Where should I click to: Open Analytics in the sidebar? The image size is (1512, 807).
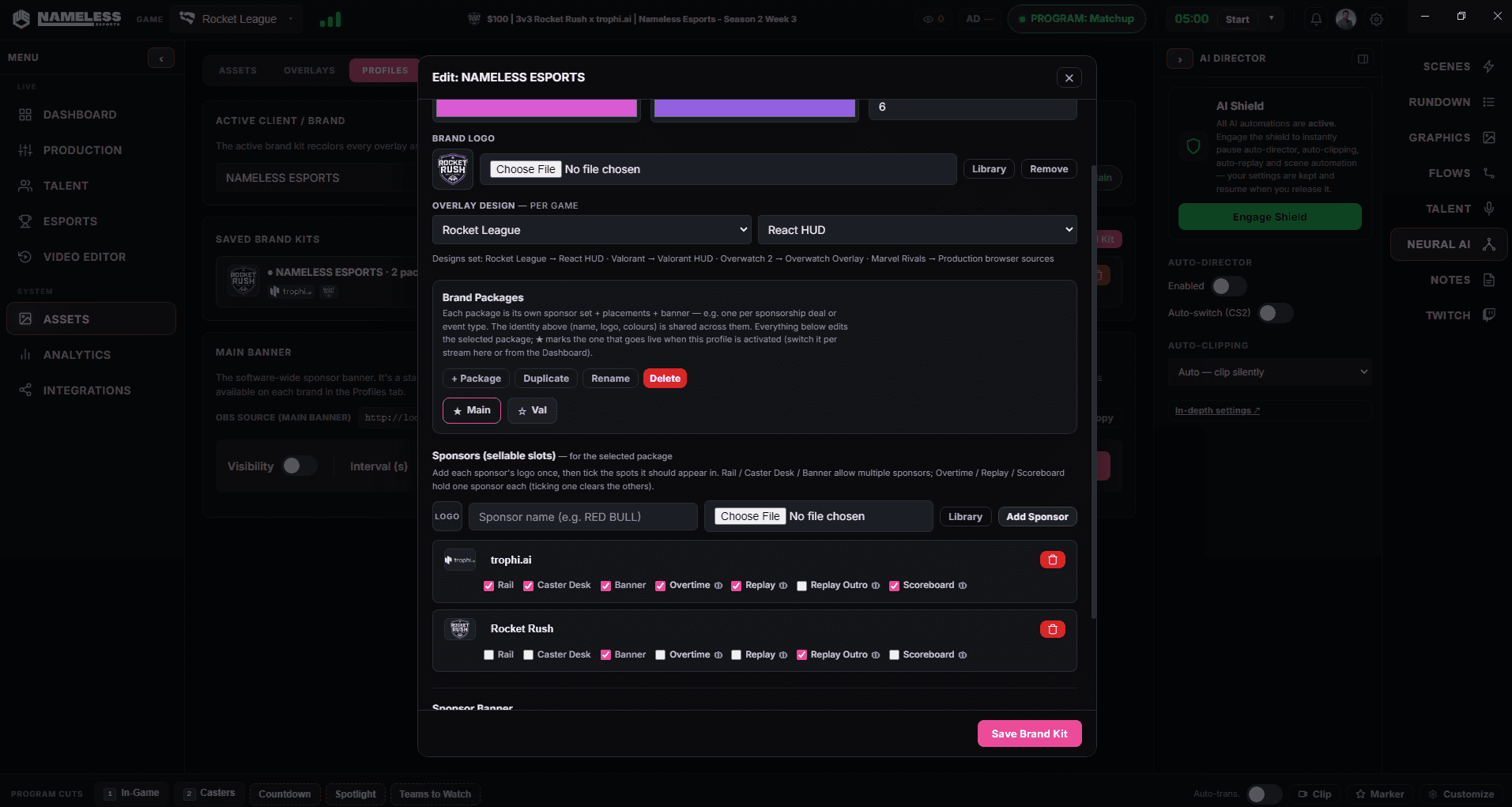click(x=91, y=355)
